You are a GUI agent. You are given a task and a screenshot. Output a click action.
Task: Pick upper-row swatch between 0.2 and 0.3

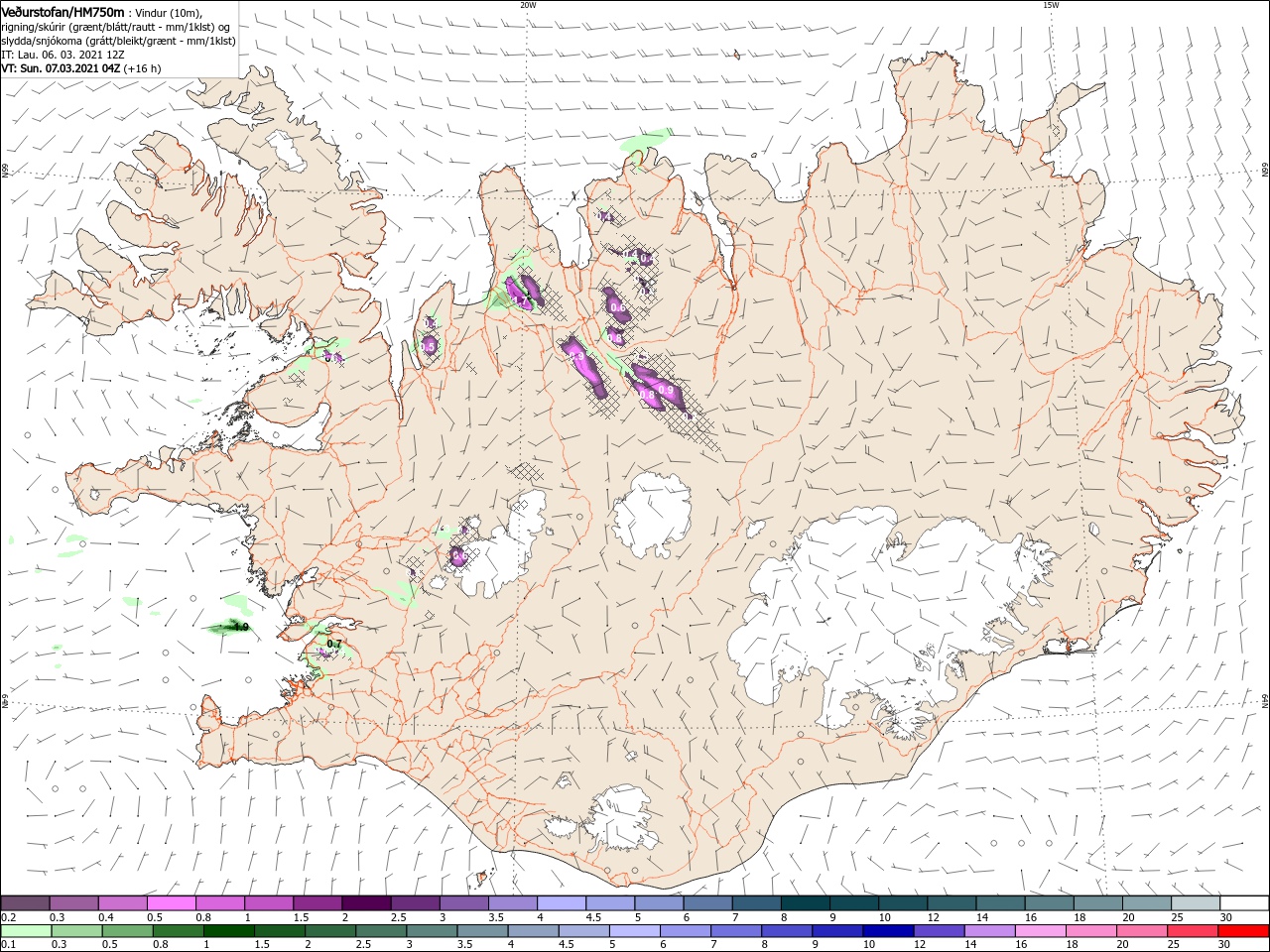pos(26,902)
